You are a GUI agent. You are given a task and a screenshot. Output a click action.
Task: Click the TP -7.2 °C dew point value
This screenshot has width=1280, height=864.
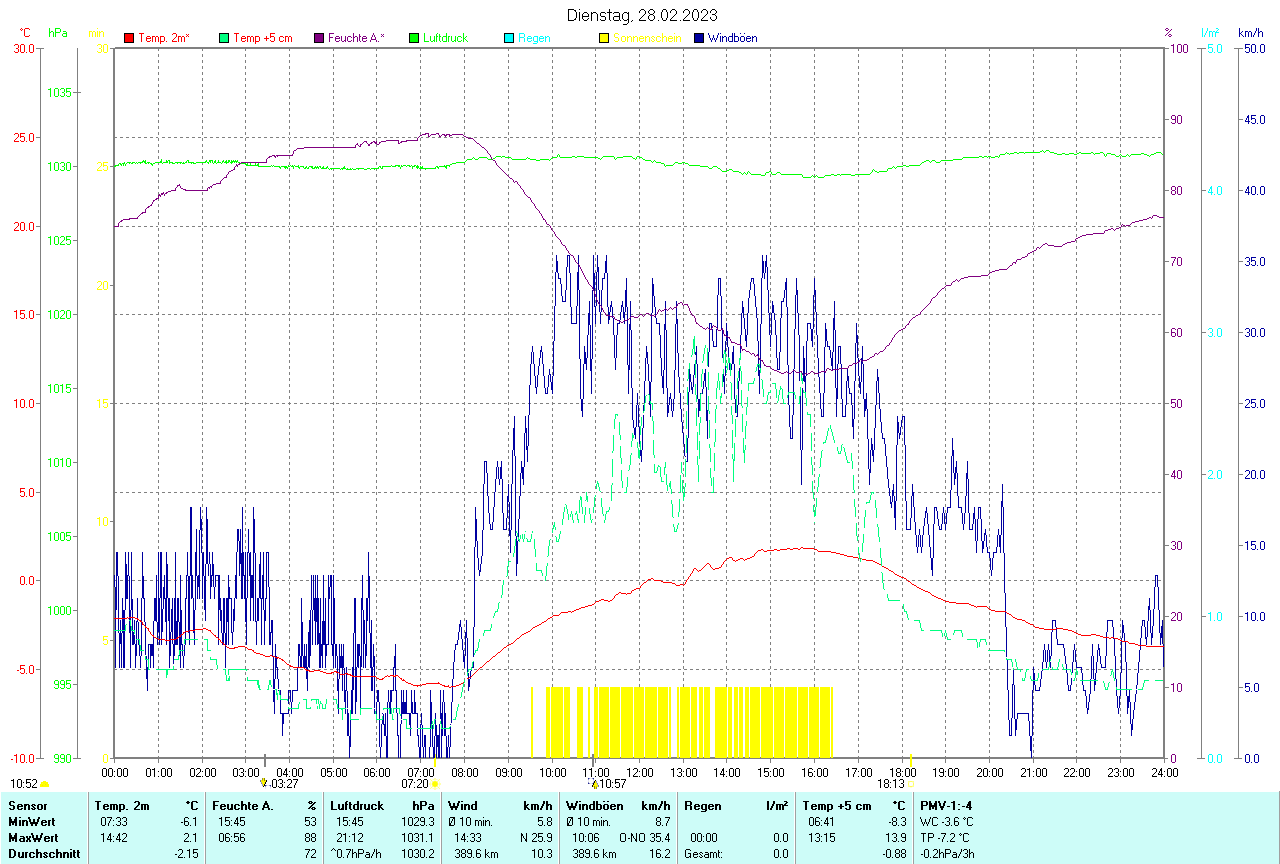(944, 837)
